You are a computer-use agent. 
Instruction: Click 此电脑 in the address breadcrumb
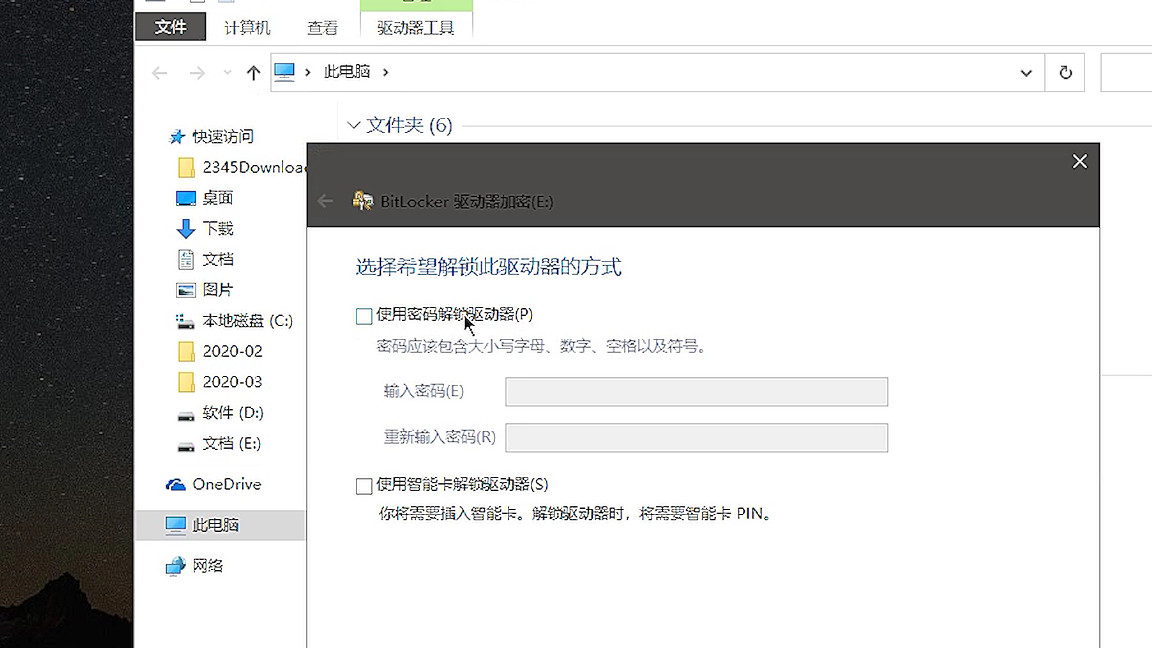point(347,72)
